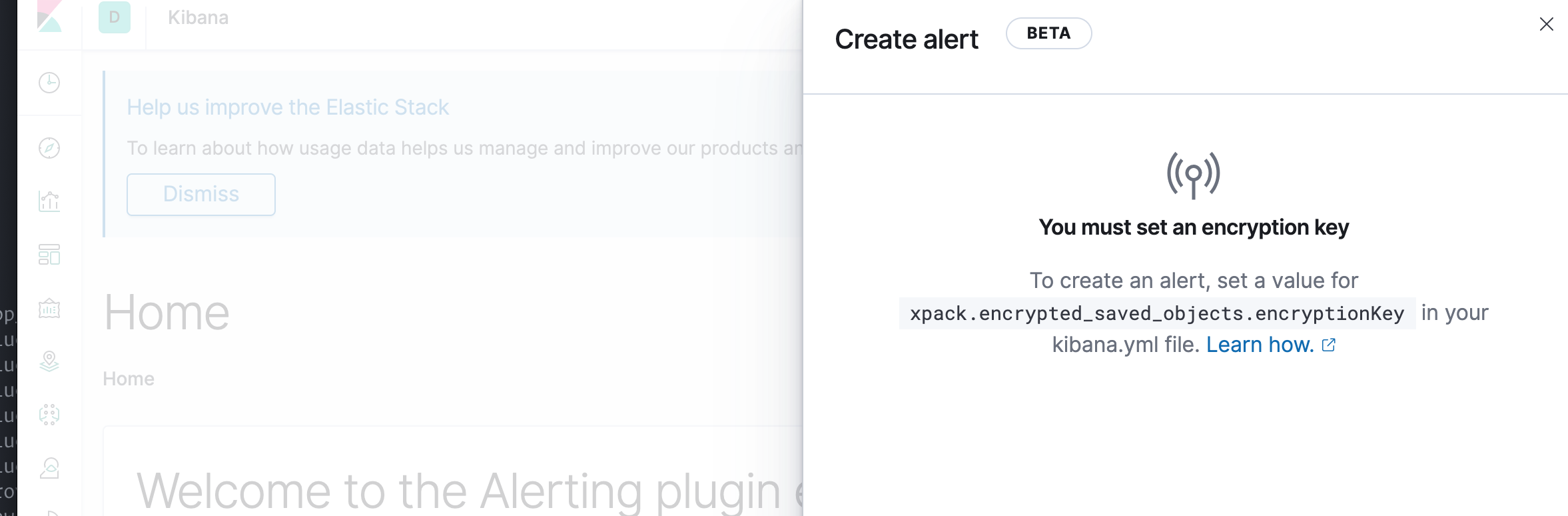Screen dimensions: 1568x516
Task: Open the Canvas sidebar icon
Action: [50, 309]
